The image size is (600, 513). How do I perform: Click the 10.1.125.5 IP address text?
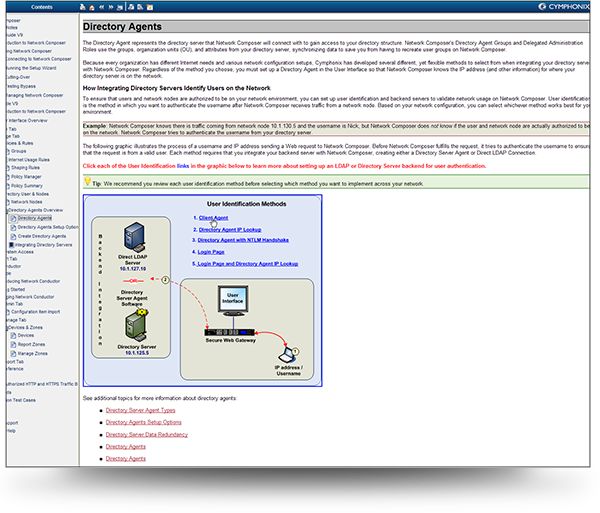click(x=137, y=353)
